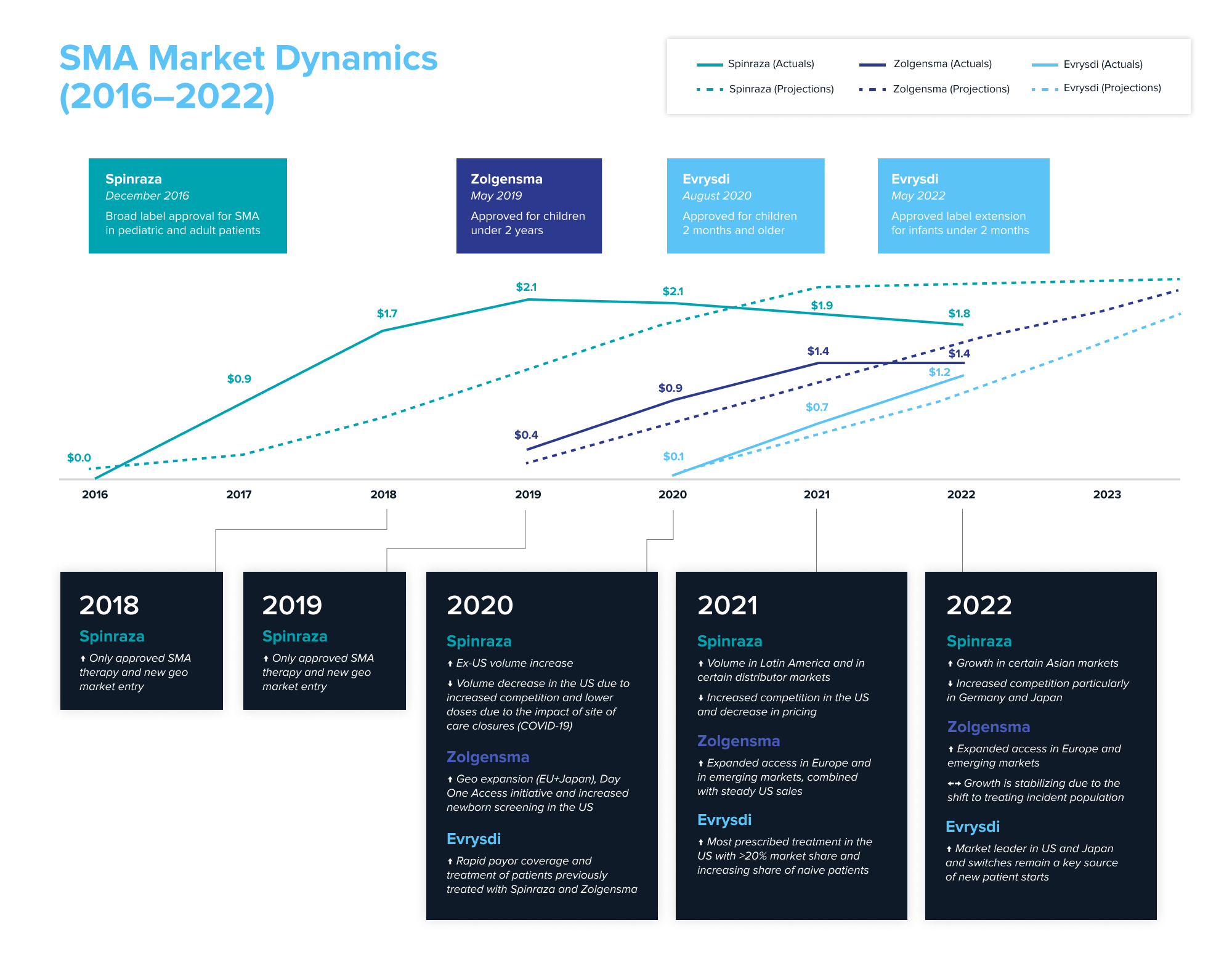Image resolution: width=1232 pixels, height=976 pixels.
Task: Click the 'Spinraza (Projections)' legend label
Action: [x=781, y=89]
